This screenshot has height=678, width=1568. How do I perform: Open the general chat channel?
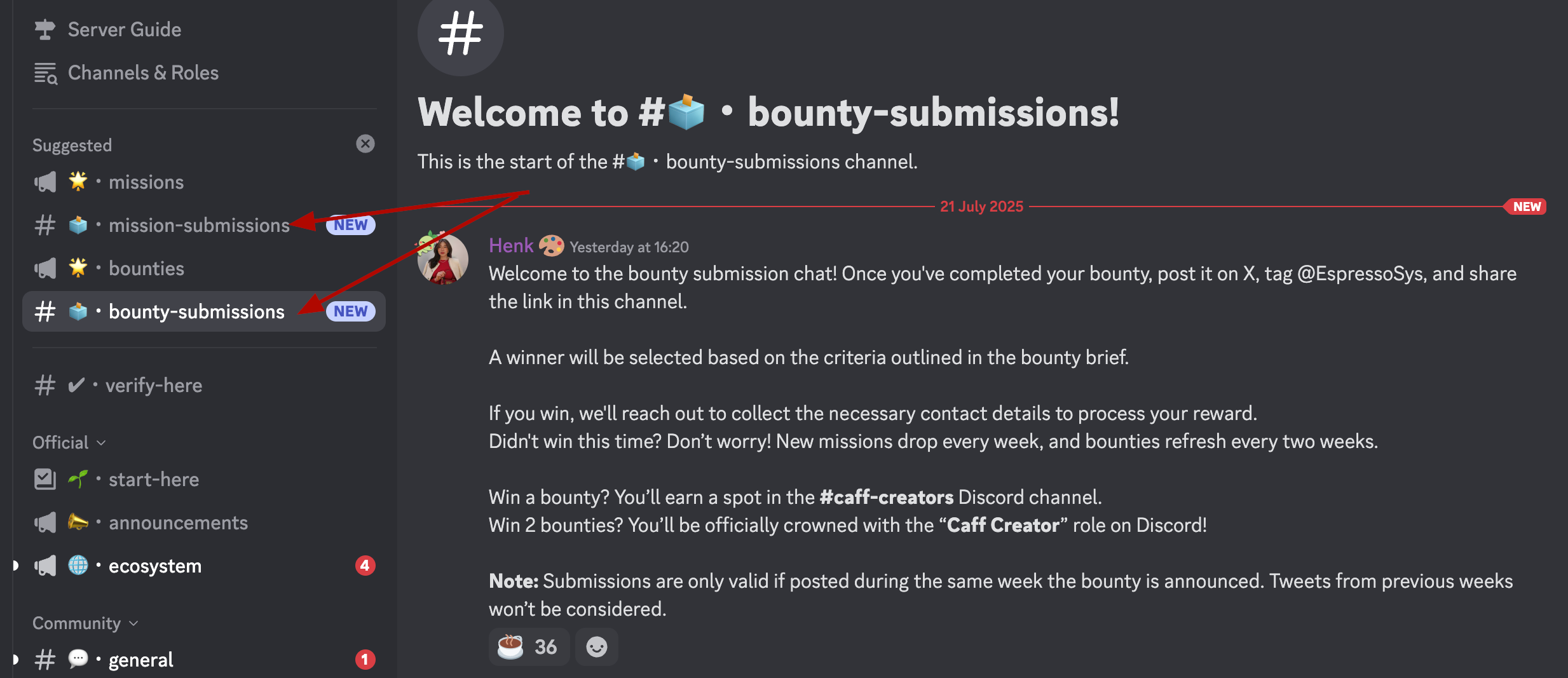(x=140, y=660)
